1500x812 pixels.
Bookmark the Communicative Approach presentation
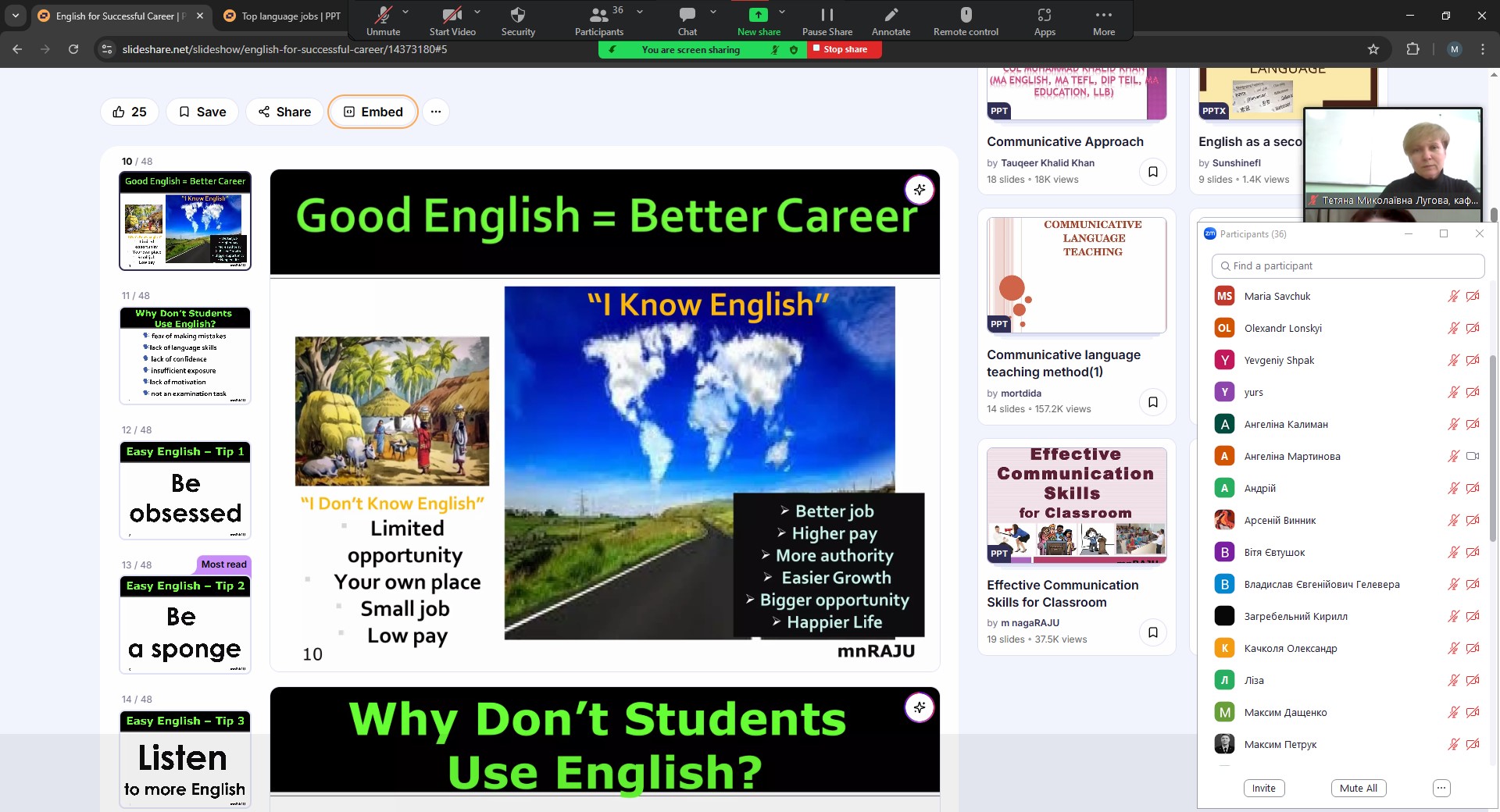pyautogui.click(x=1152, y=172)
